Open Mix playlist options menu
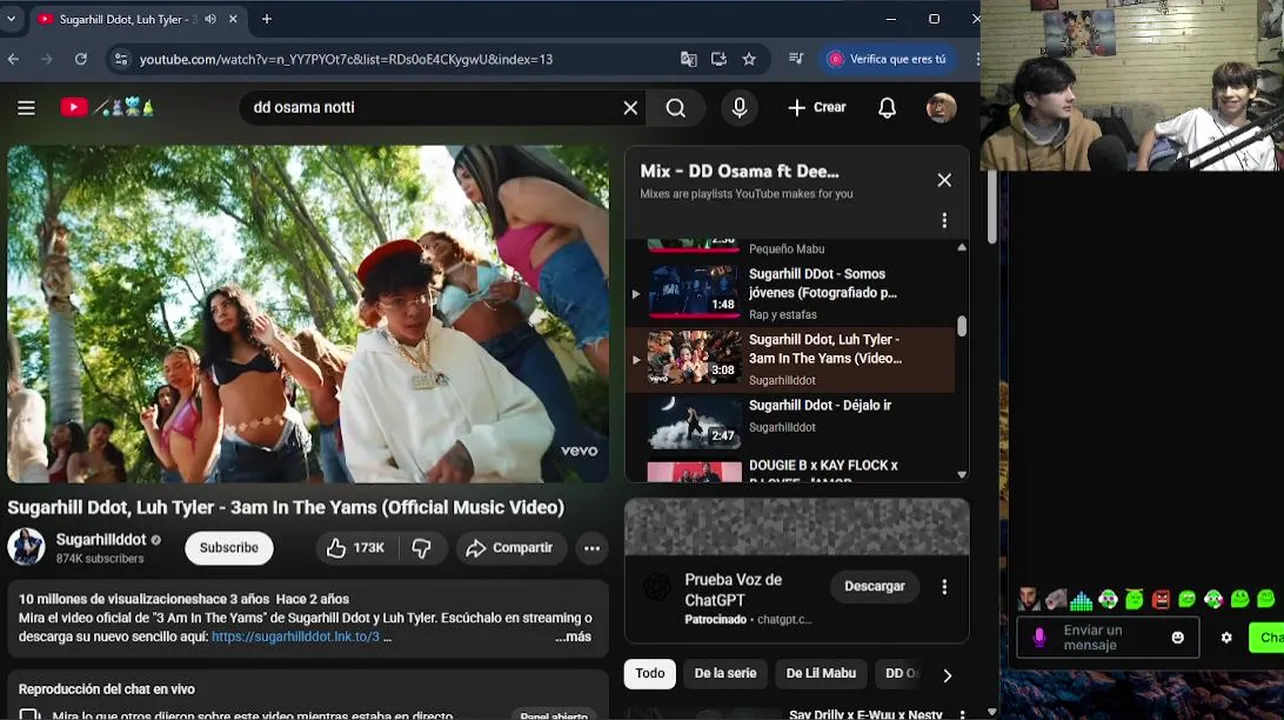Image resolution: width=1284 pixels, height=720 pixels. (x=944, y=220)
